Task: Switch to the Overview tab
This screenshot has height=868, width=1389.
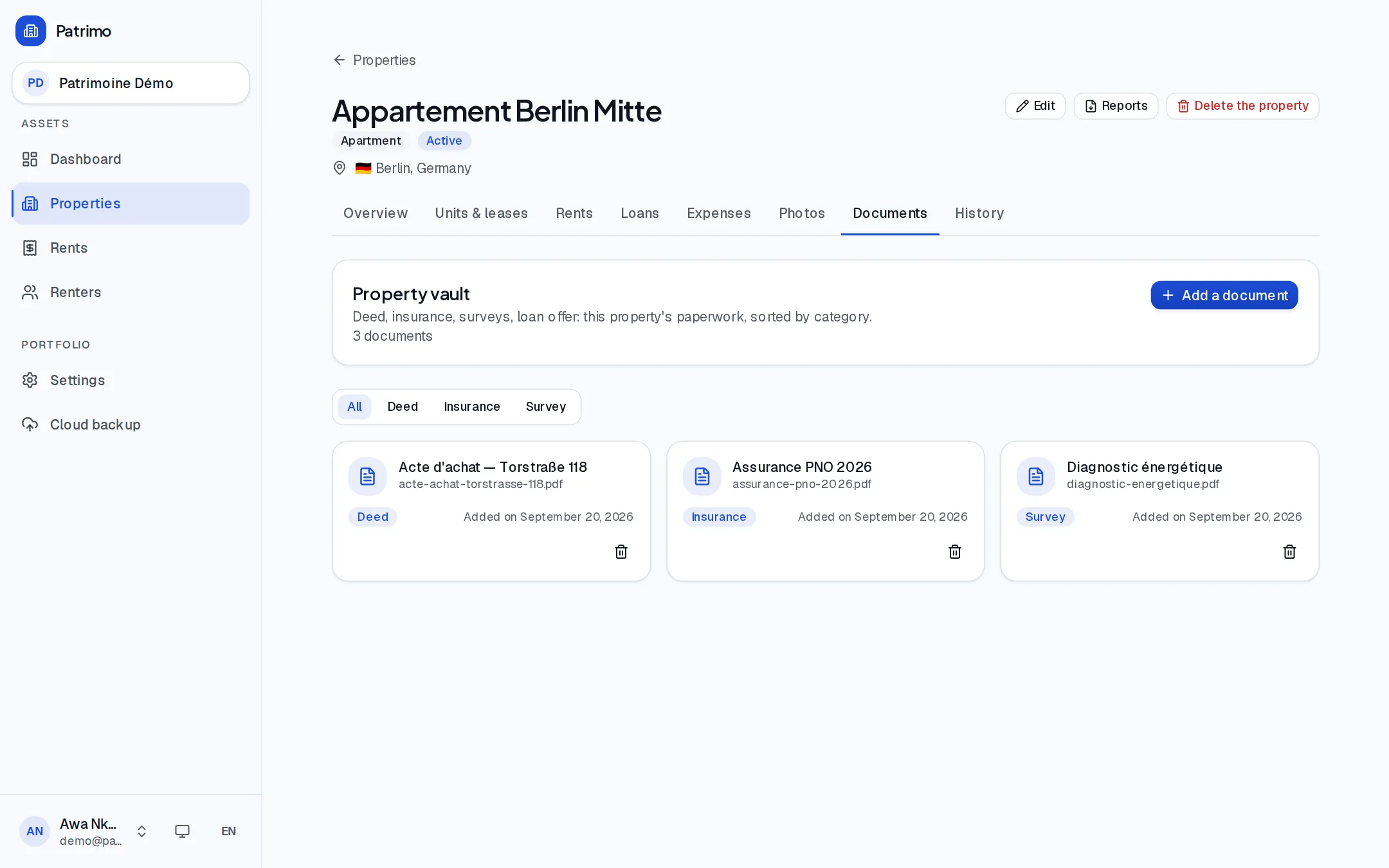Action: 376,213
